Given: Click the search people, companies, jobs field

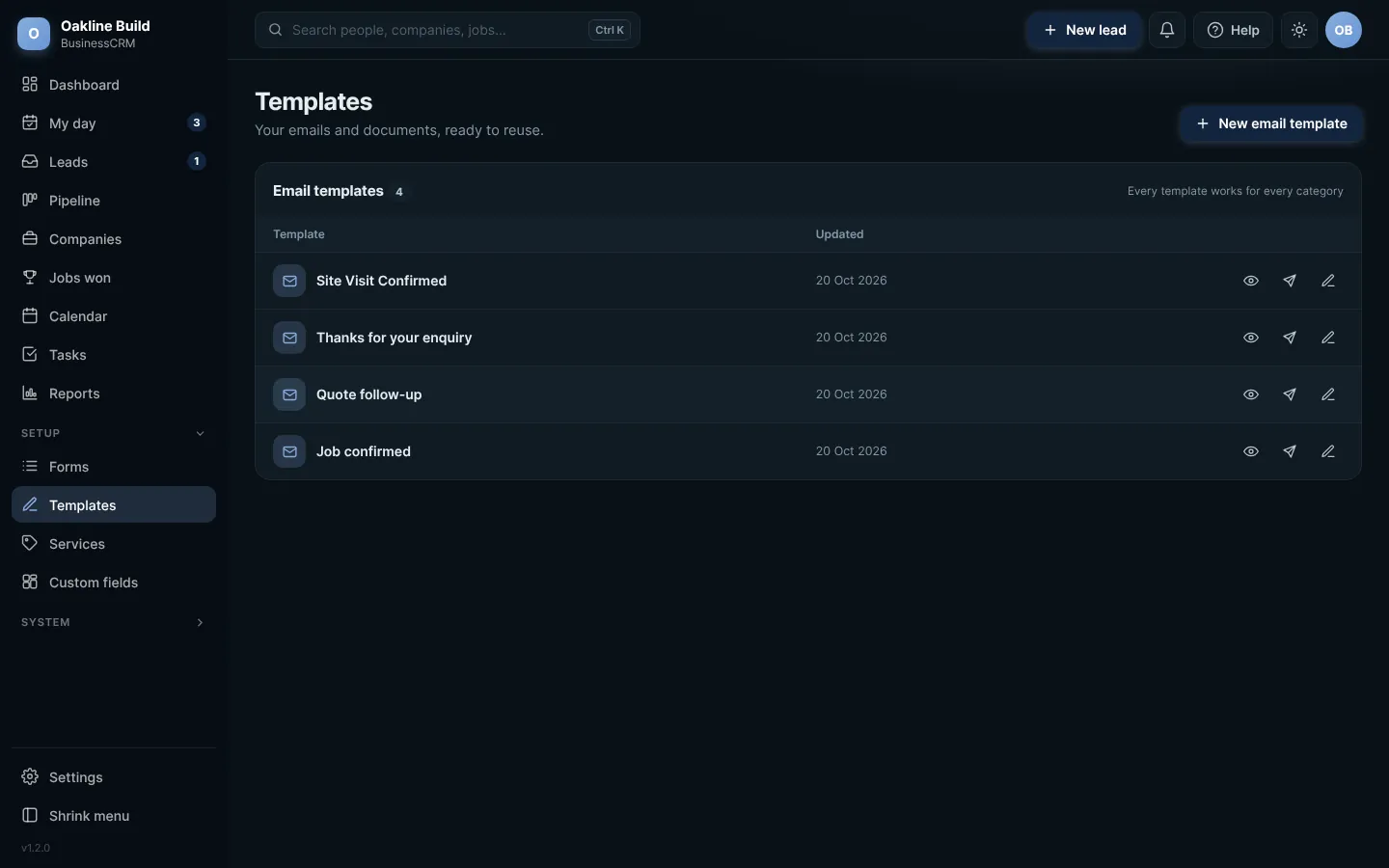Looking at the screenshot, I should (x=448, y=30).
